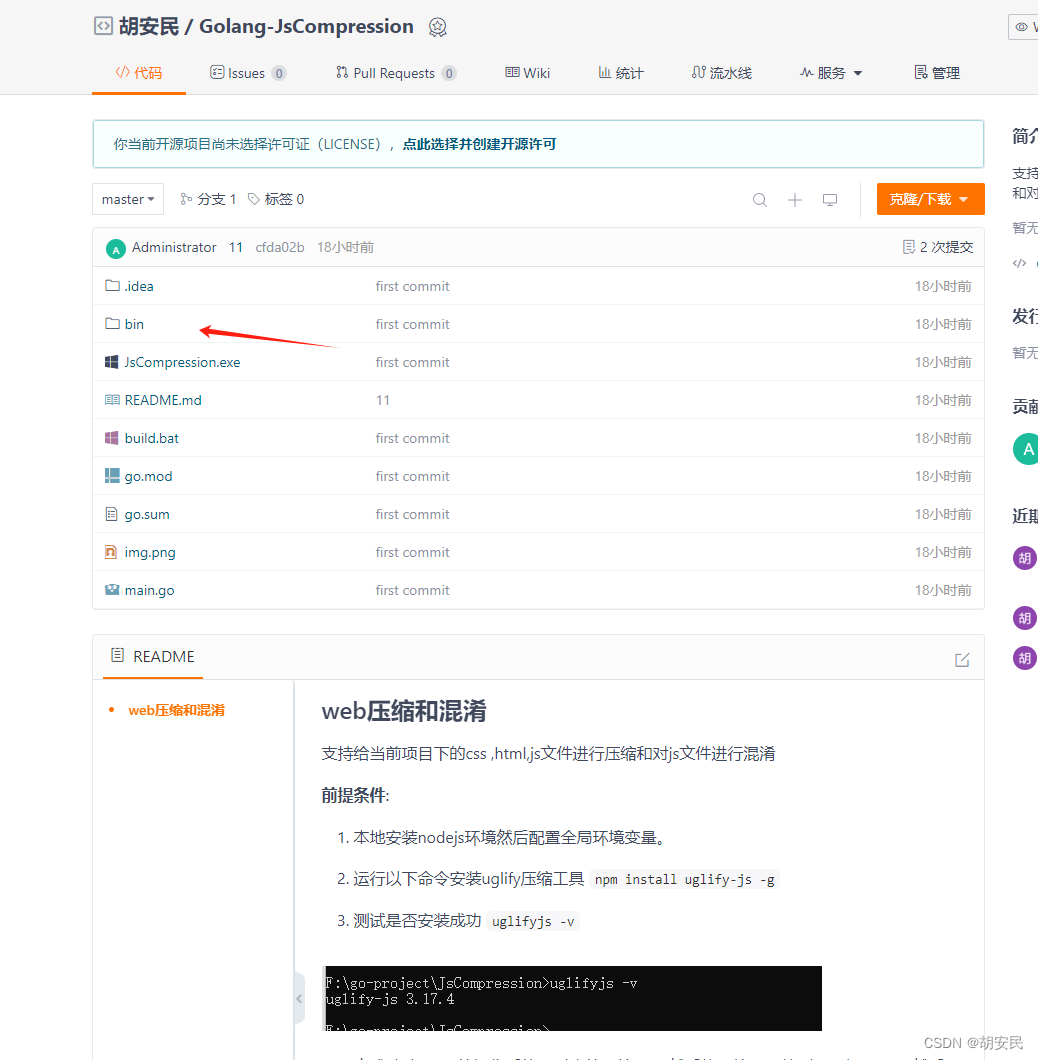1038x1060 pixels.
Task: Open the 统计 tab
Action: coord(621,73)
